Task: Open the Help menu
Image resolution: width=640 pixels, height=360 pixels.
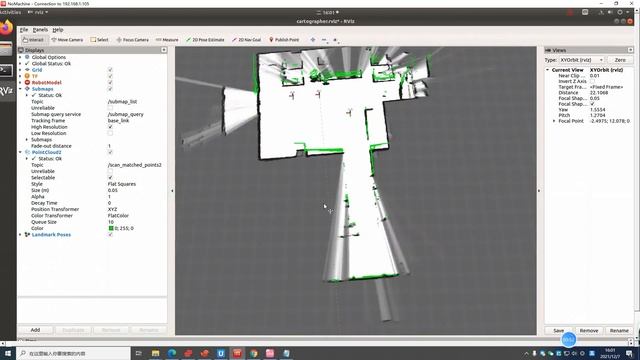Action: (58, 30)
